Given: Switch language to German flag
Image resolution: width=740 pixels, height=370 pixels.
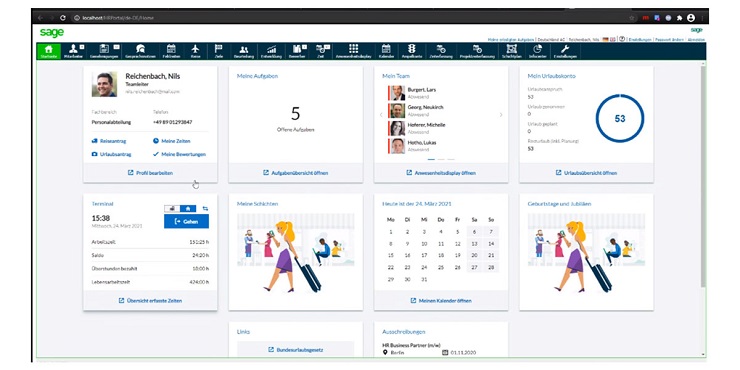Looking at the screenshot, I should 605,39.
